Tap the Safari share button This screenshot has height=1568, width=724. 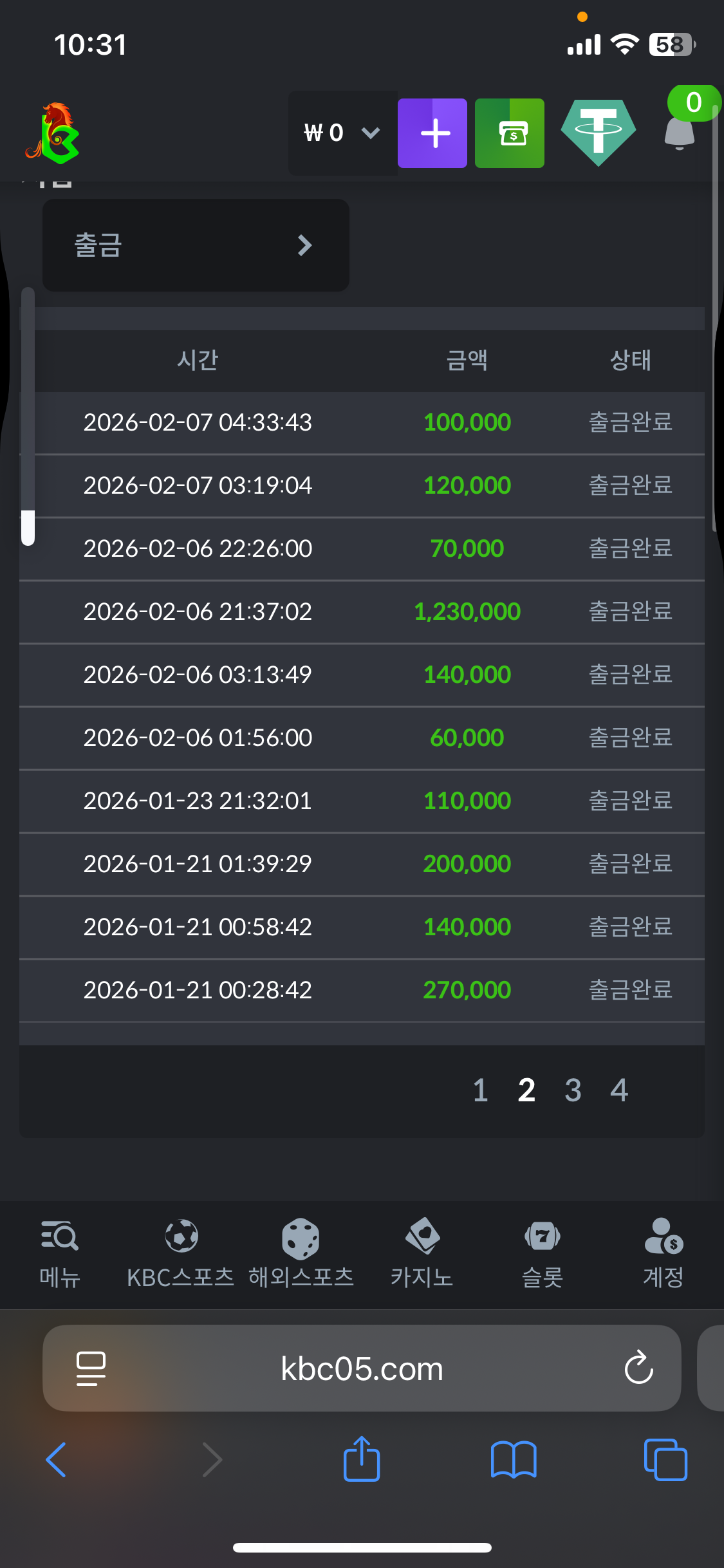click(362, 1459)
